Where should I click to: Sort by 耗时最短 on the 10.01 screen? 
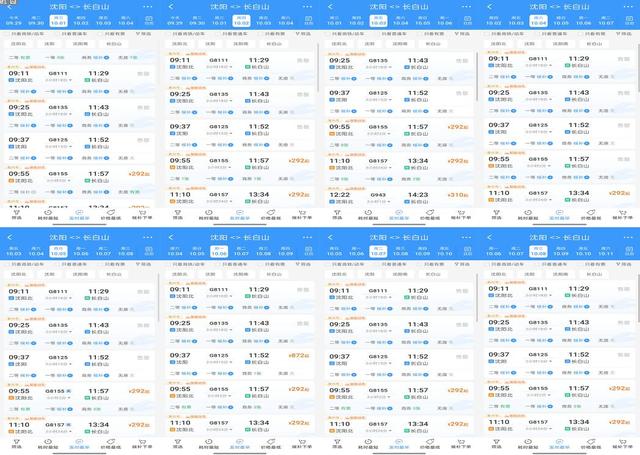[x=48, y=215]
